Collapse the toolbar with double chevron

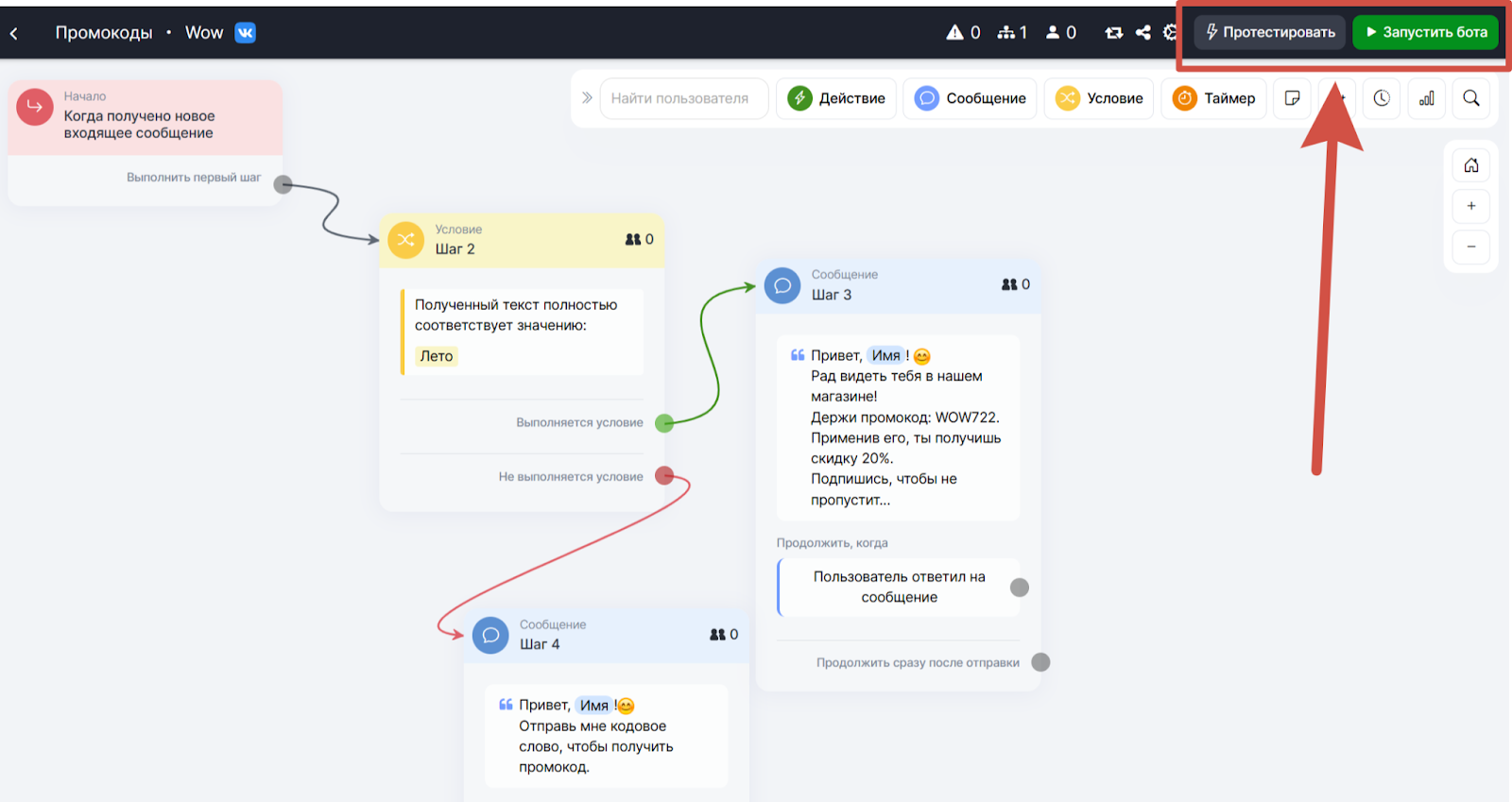tap(587, 98)
